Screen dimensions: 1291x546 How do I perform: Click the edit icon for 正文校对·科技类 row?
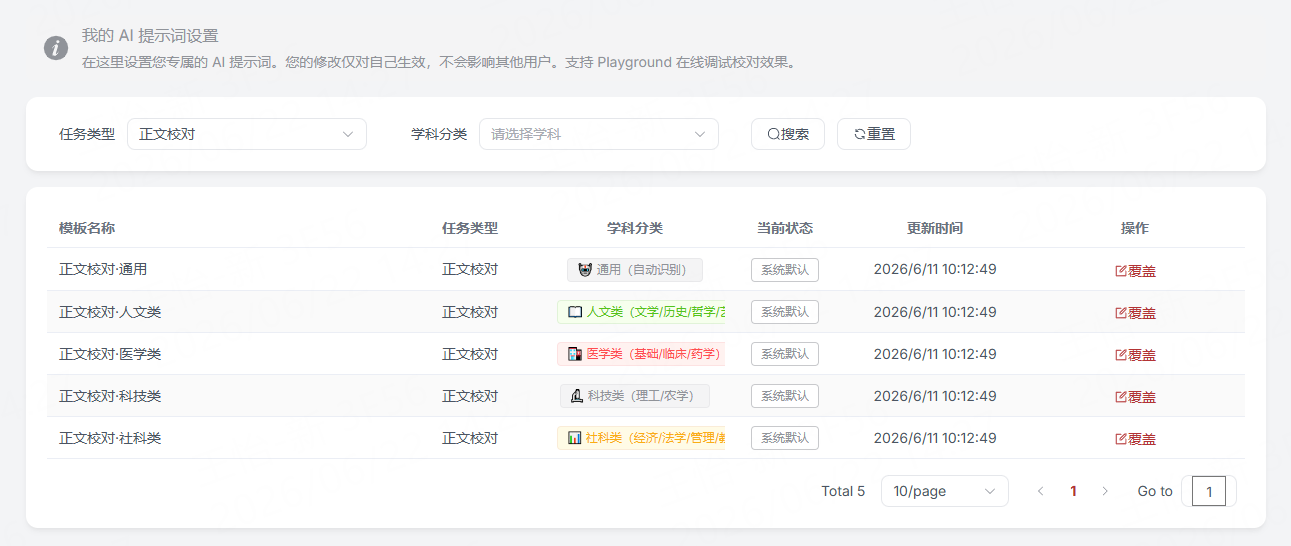pyautogui.click(x=1121, y=397)
